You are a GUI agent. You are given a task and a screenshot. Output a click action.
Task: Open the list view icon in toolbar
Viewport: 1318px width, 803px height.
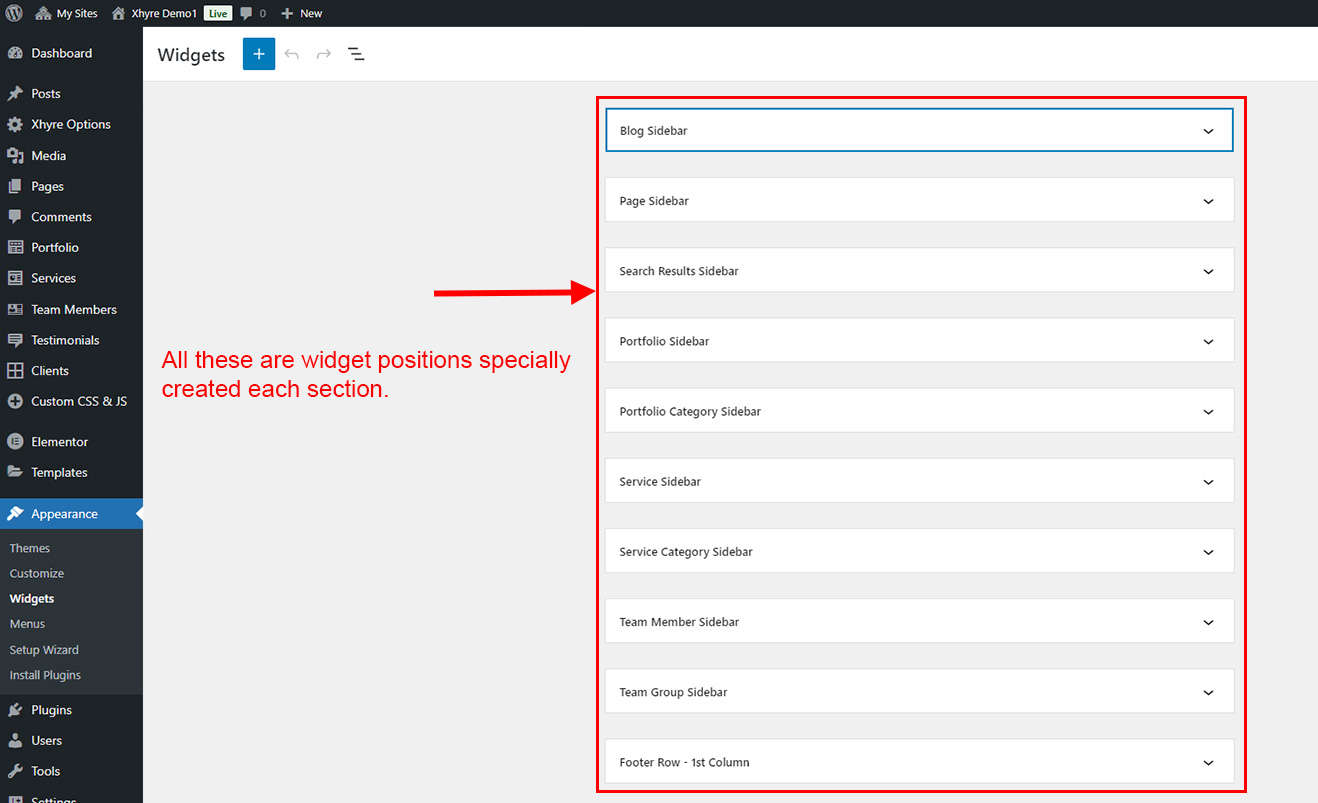[x=356, y=54]
